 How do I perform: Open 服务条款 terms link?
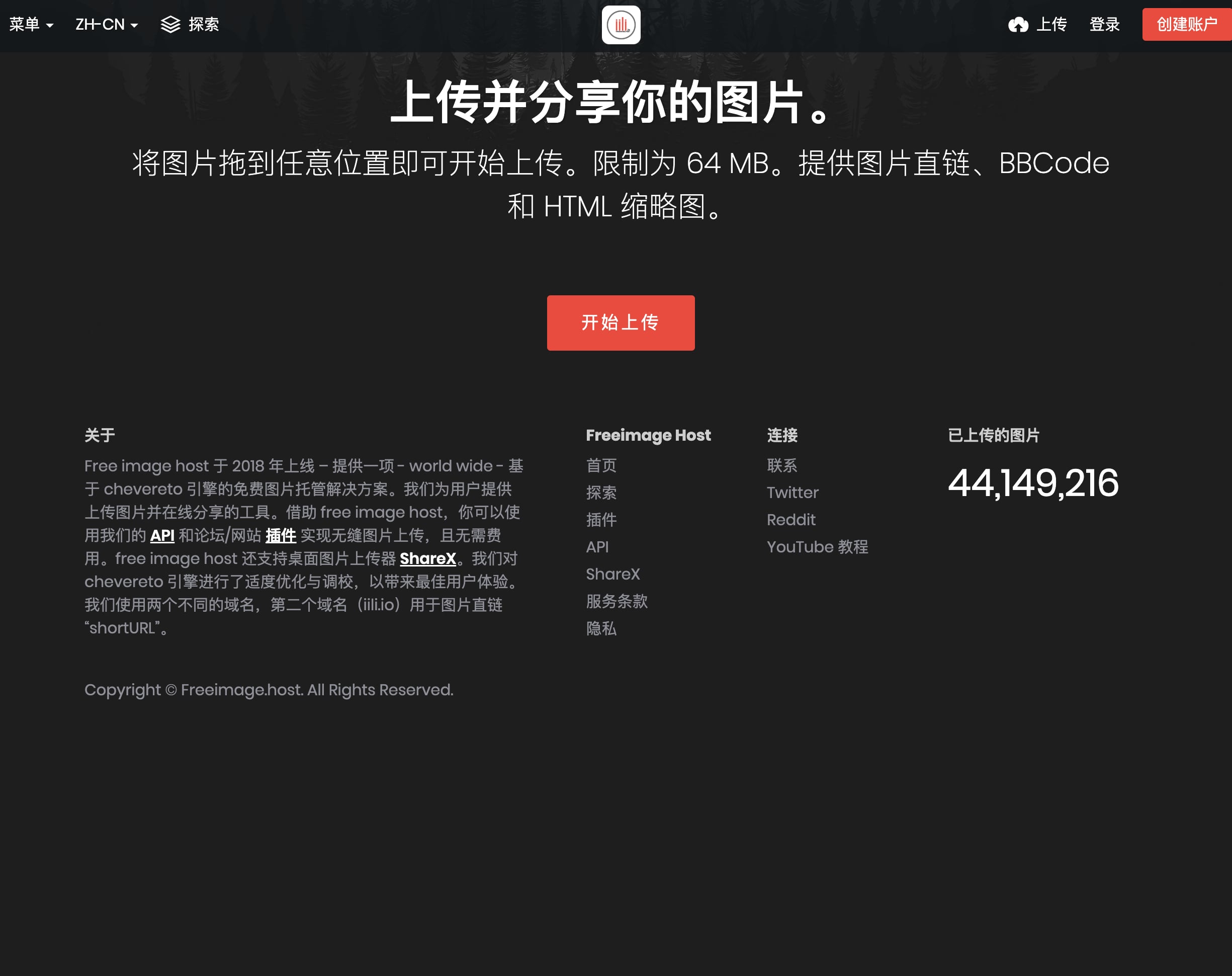point(617,601)
